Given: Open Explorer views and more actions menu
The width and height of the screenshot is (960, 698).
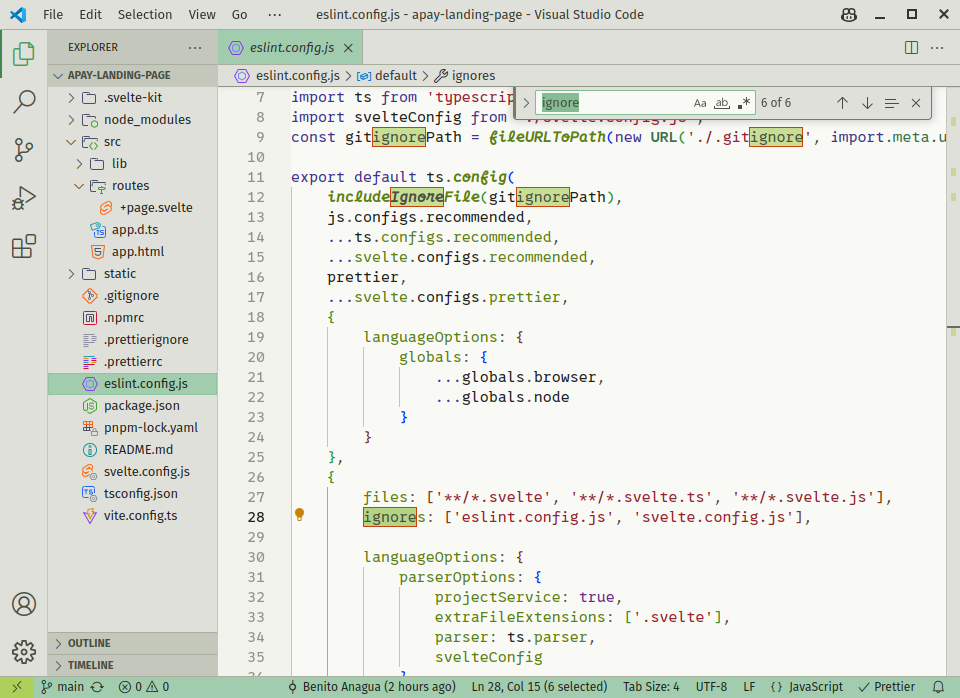Looking at the screenshot, I should pos(195,48).
